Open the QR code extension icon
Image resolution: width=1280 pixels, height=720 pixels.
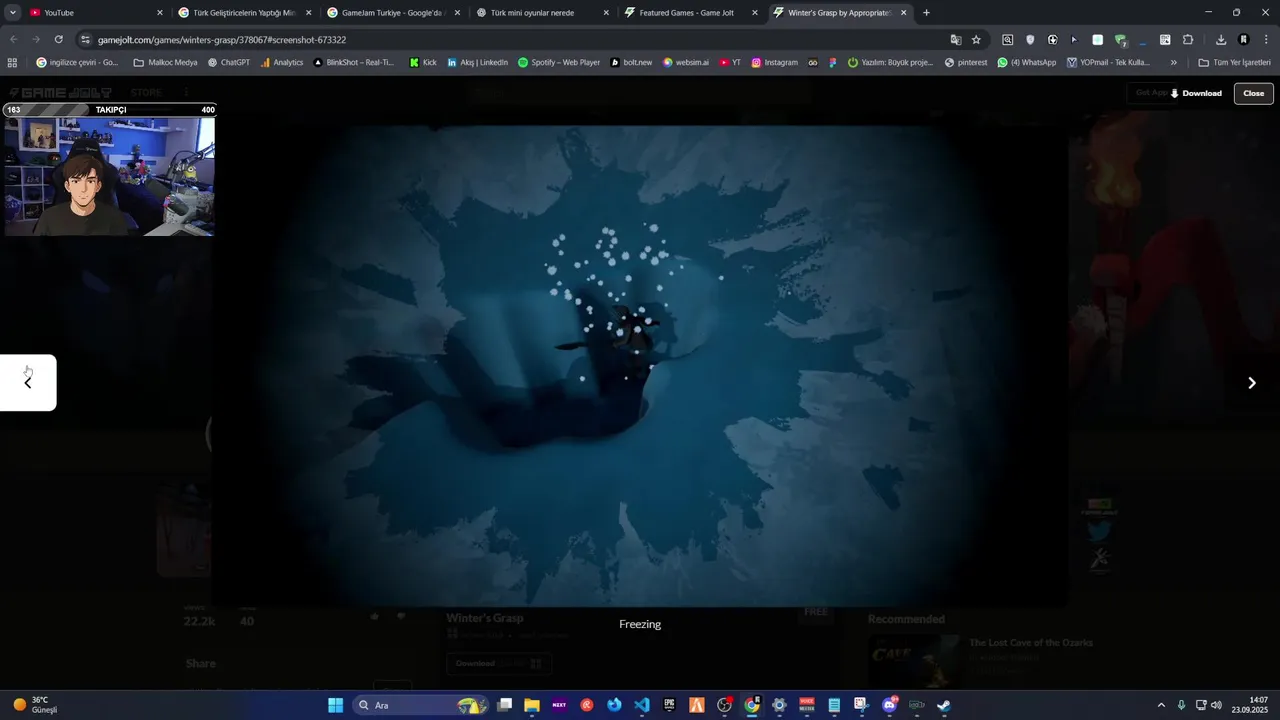point(1165,40)
